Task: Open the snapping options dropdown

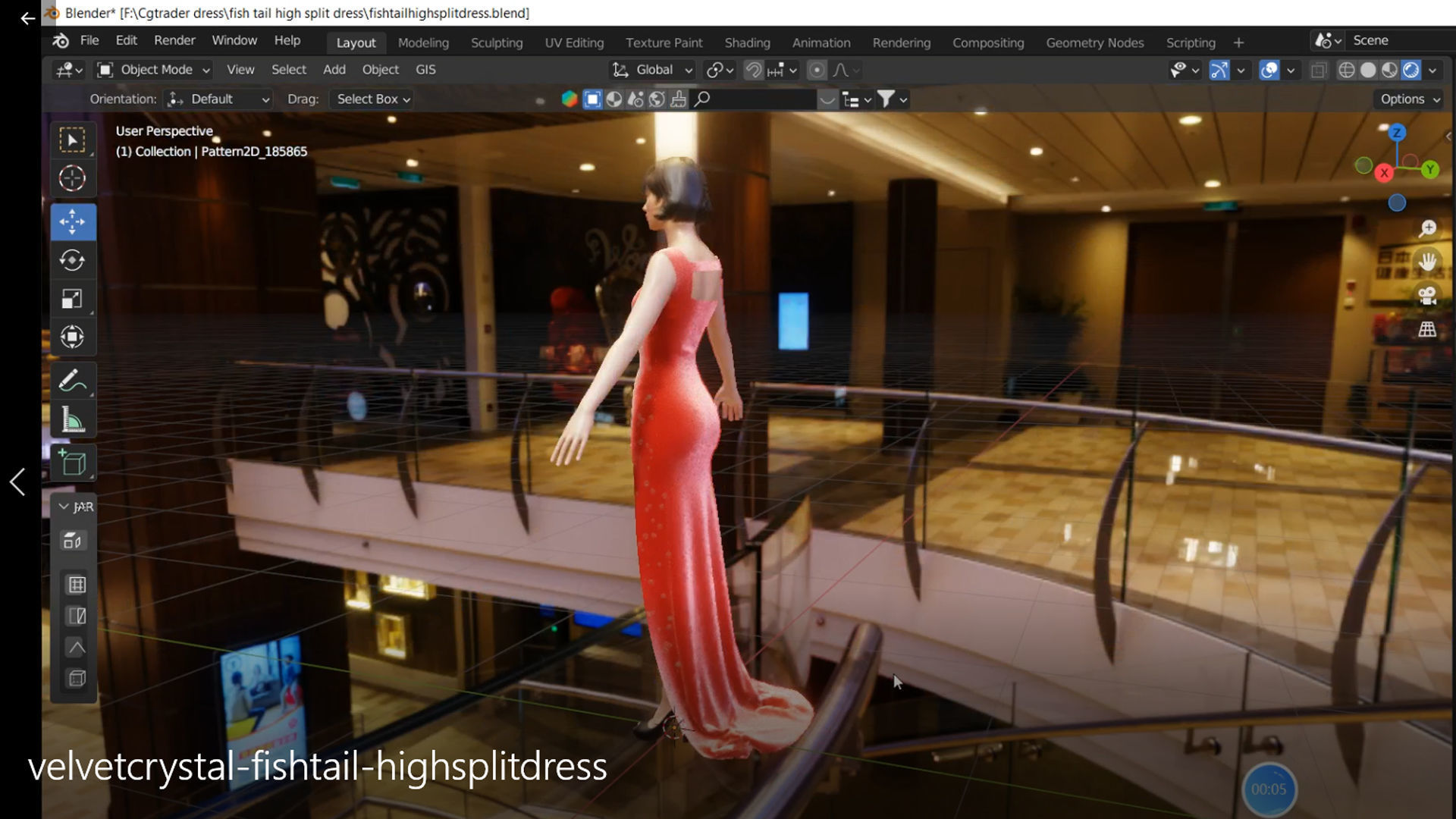Action: click(782, 71)
